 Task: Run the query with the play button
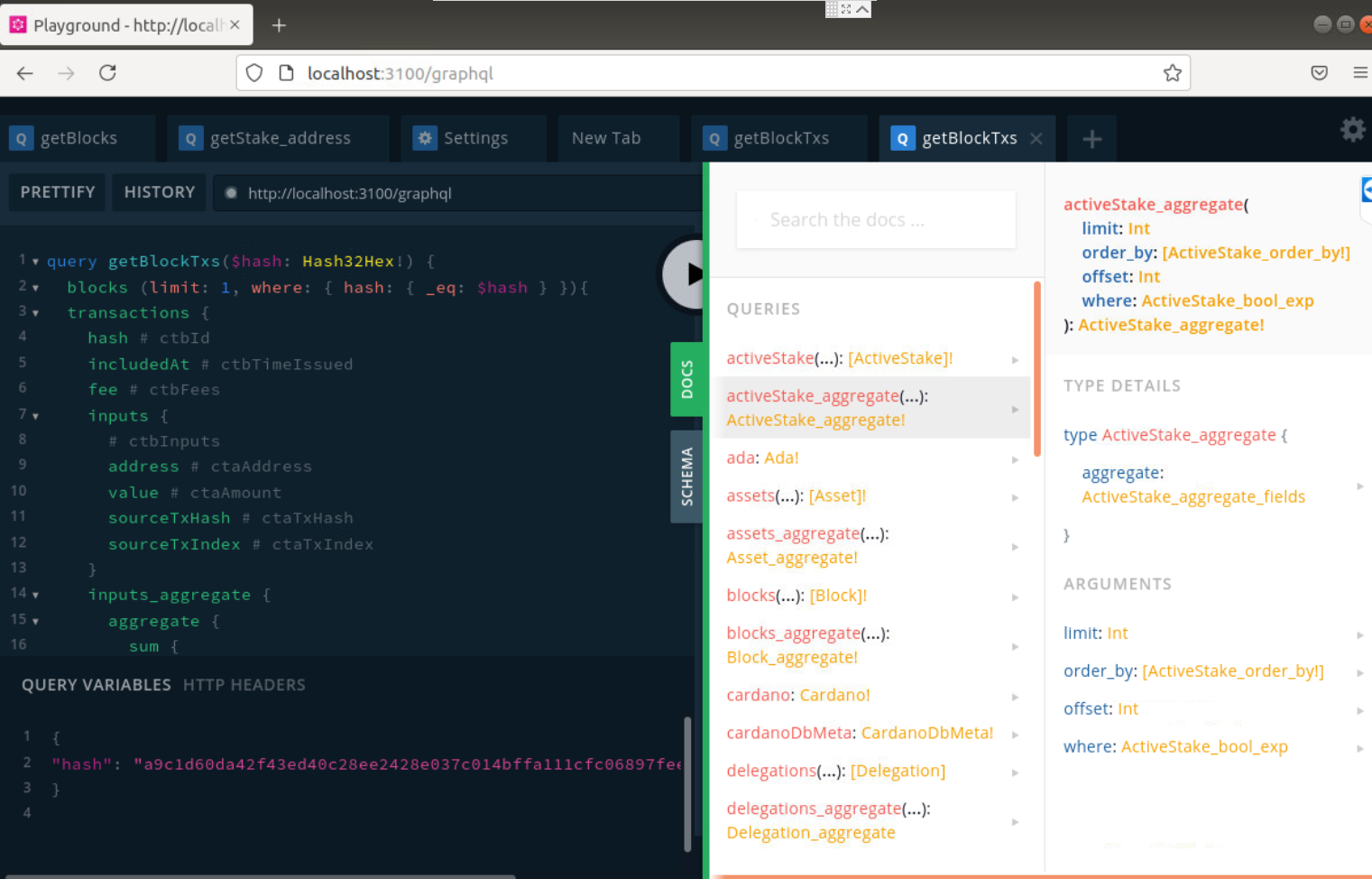(687, 274)
